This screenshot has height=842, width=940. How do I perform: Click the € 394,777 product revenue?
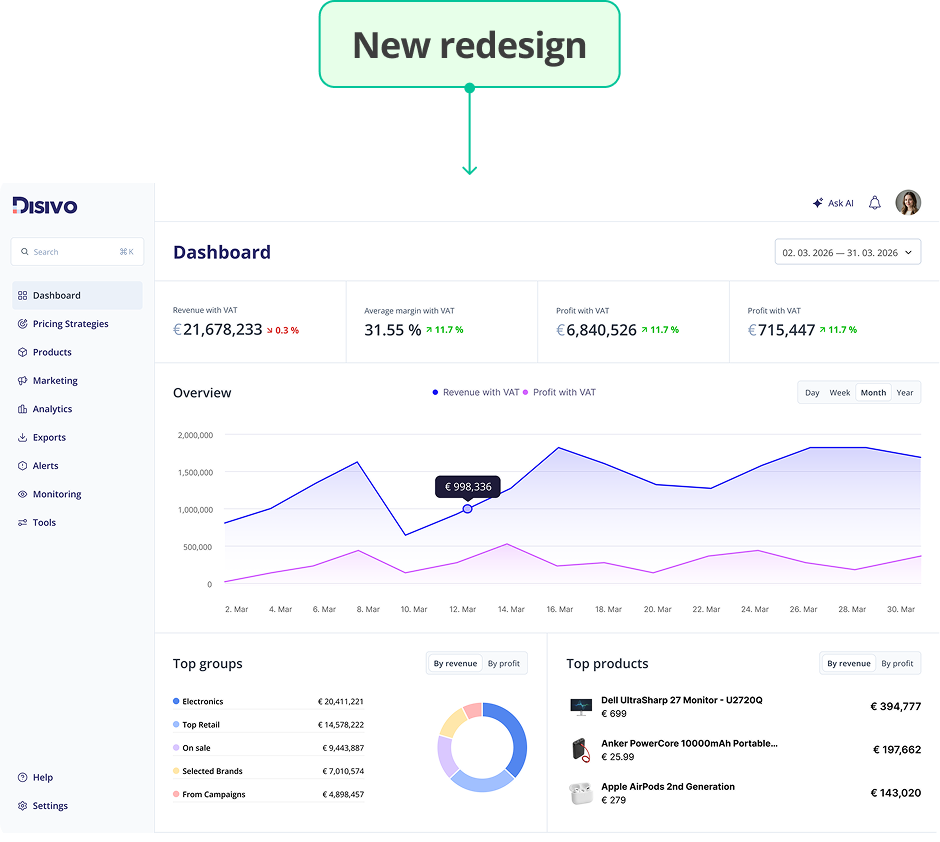(896, 707)
